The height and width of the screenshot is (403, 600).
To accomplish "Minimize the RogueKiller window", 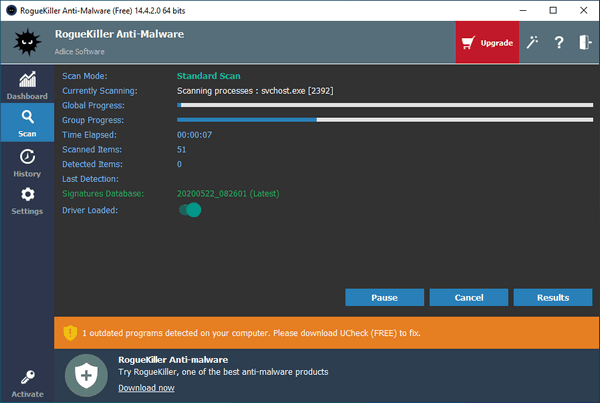I will tap(523, 10).
